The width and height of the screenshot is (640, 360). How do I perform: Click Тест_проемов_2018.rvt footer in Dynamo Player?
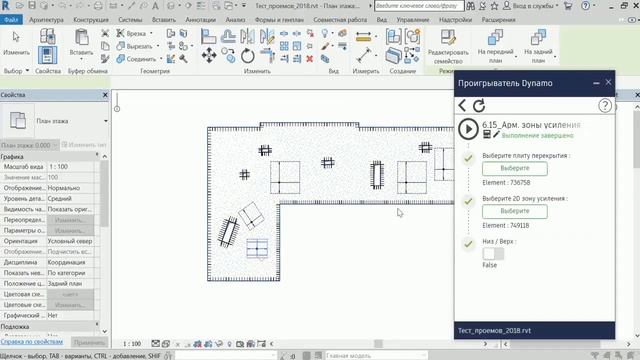pos(494,331)
